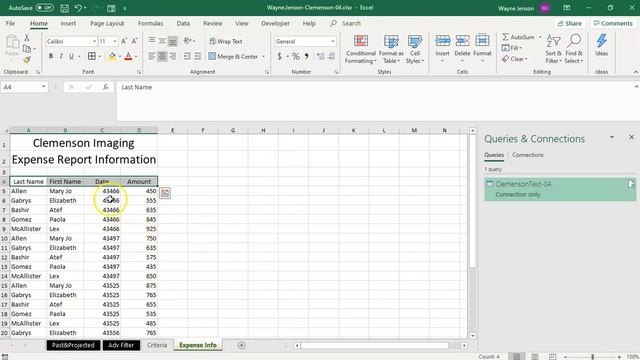The width and height of the screenshot is (640, 360).
Task: Open the File tab
Action: [x=10, y=23]
